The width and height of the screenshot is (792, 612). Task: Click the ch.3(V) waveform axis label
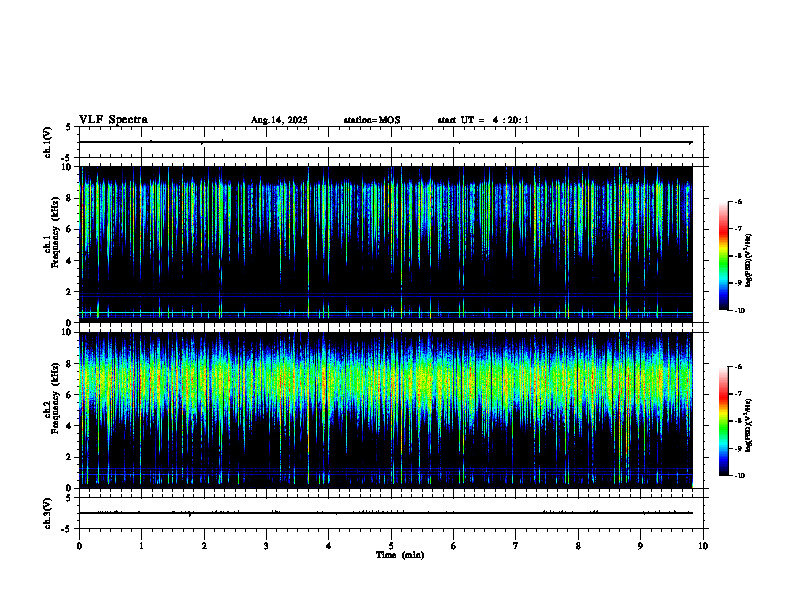pos(48,513)
